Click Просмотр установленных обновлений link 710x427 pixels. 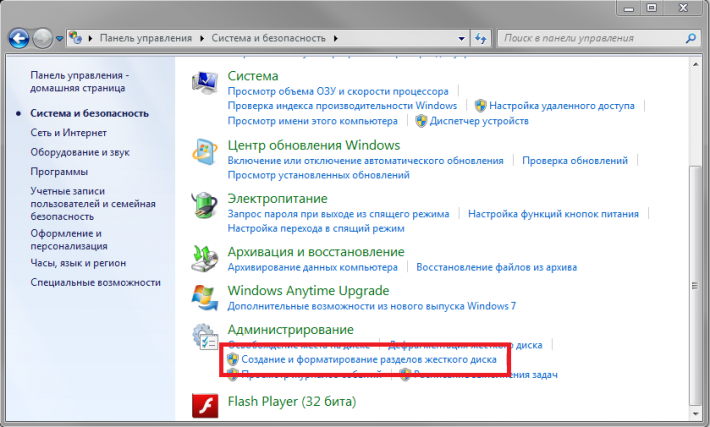(x=318, y=175)
